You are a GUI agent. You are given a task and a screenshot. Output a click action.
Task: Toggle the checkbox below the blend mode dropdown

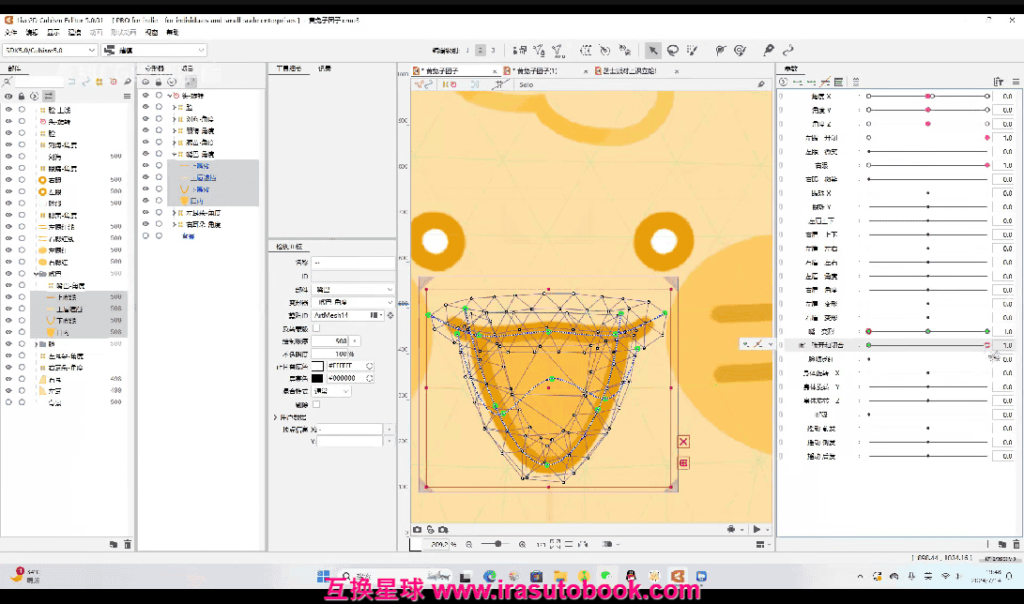coord(316,405)
